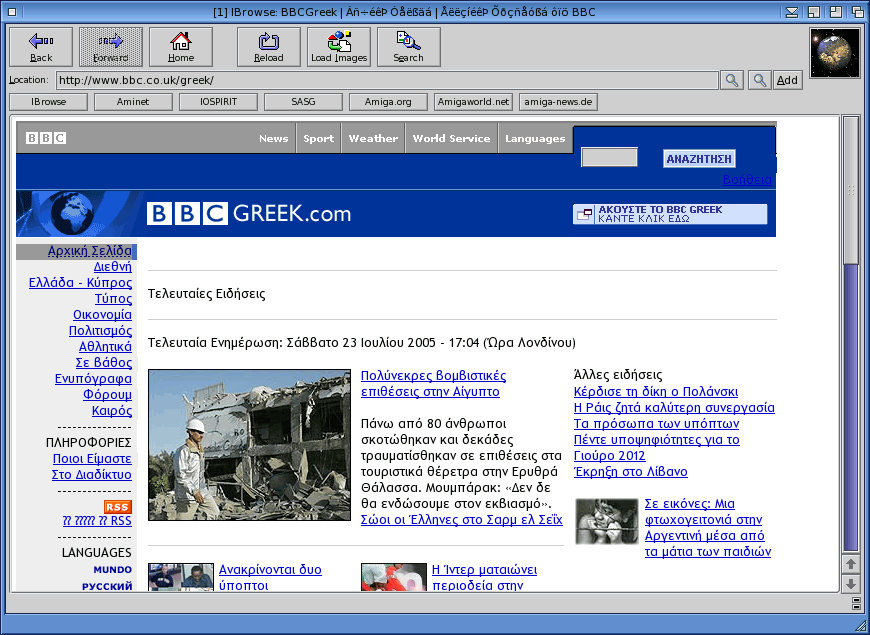Click the Load Images toolbar button

pos(339,47)
